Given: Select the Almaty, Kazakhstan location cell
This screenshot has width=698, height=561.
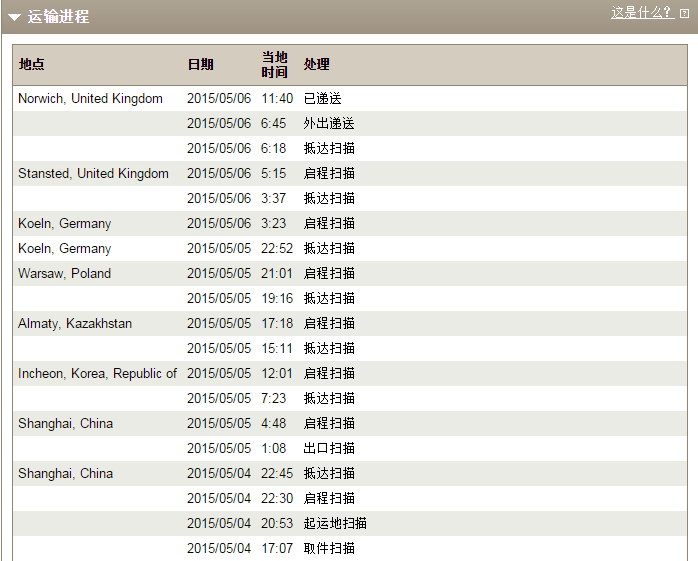Looking at the screenshot, I should [x=75, y=324].
